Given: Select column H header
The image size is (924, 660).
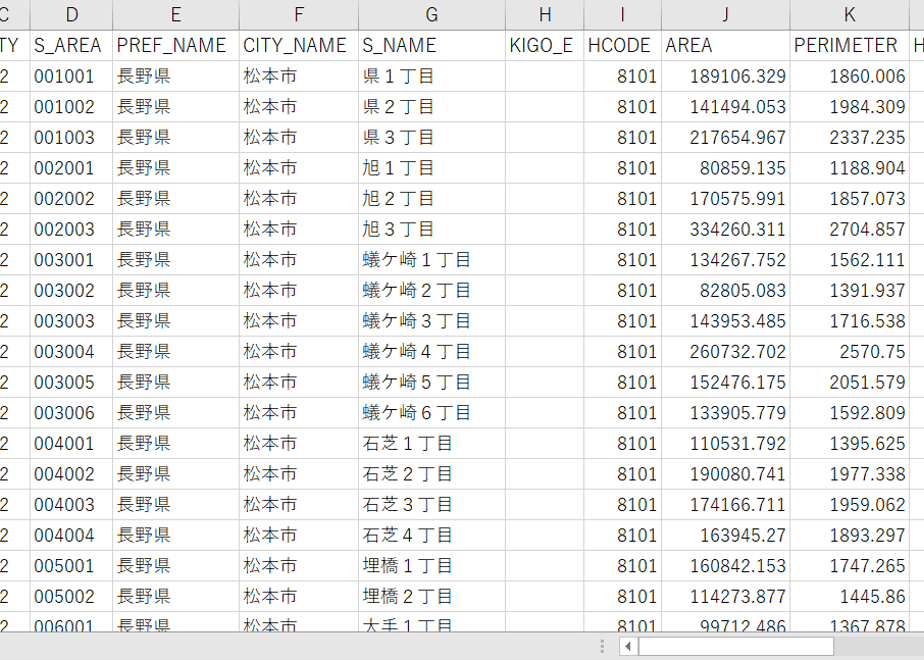Looking at the screenshot, I should point(545,15).
